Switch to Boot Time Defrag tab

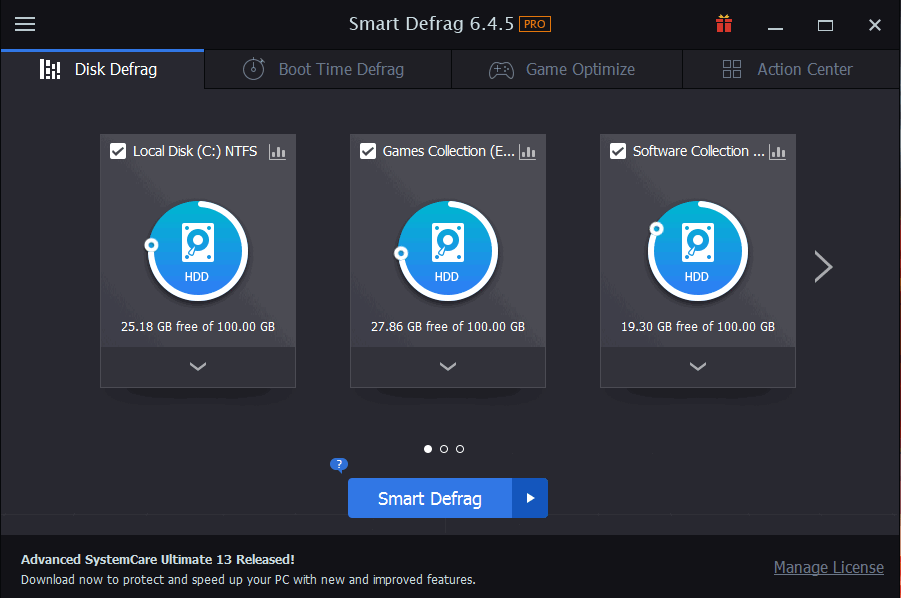click(328, 70)
